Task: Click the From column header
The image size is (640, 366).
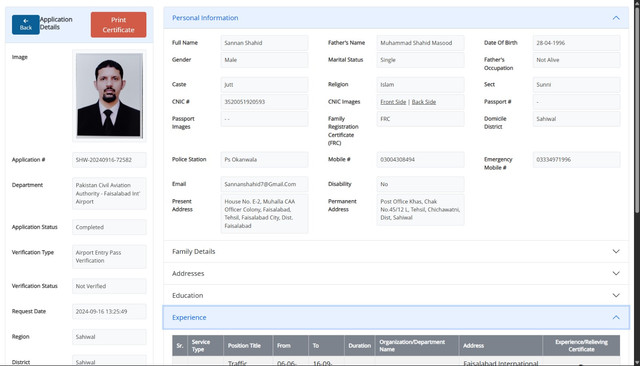Action: tap(290, 346)
